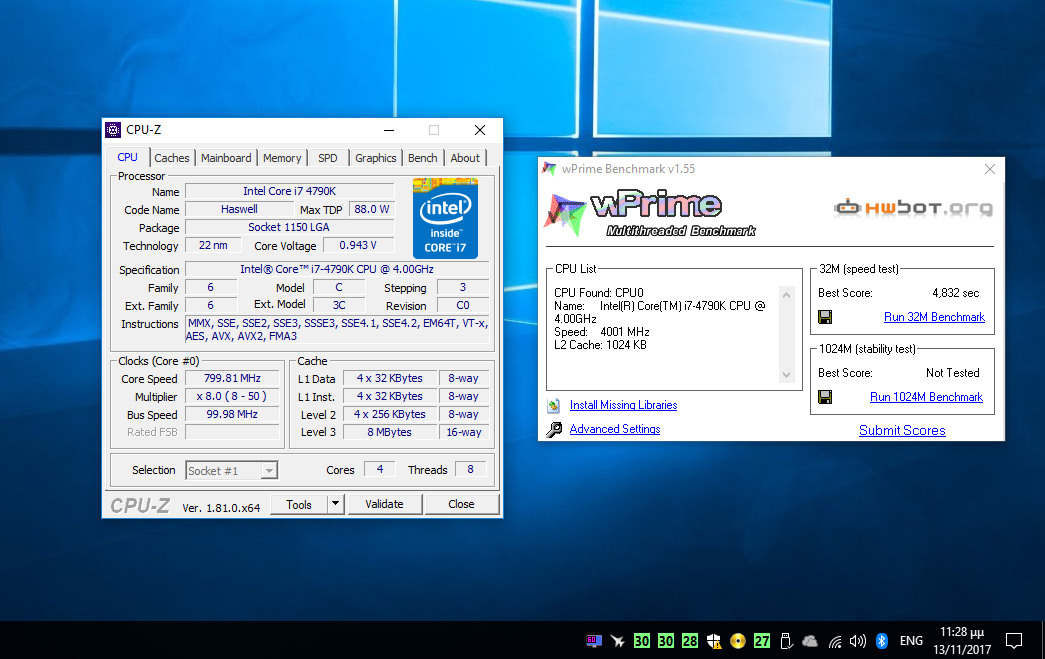Click the temperature tray icon showing 27
Image resolution: width=1045 pixels, height=659 pixels.
coord(762,641)
